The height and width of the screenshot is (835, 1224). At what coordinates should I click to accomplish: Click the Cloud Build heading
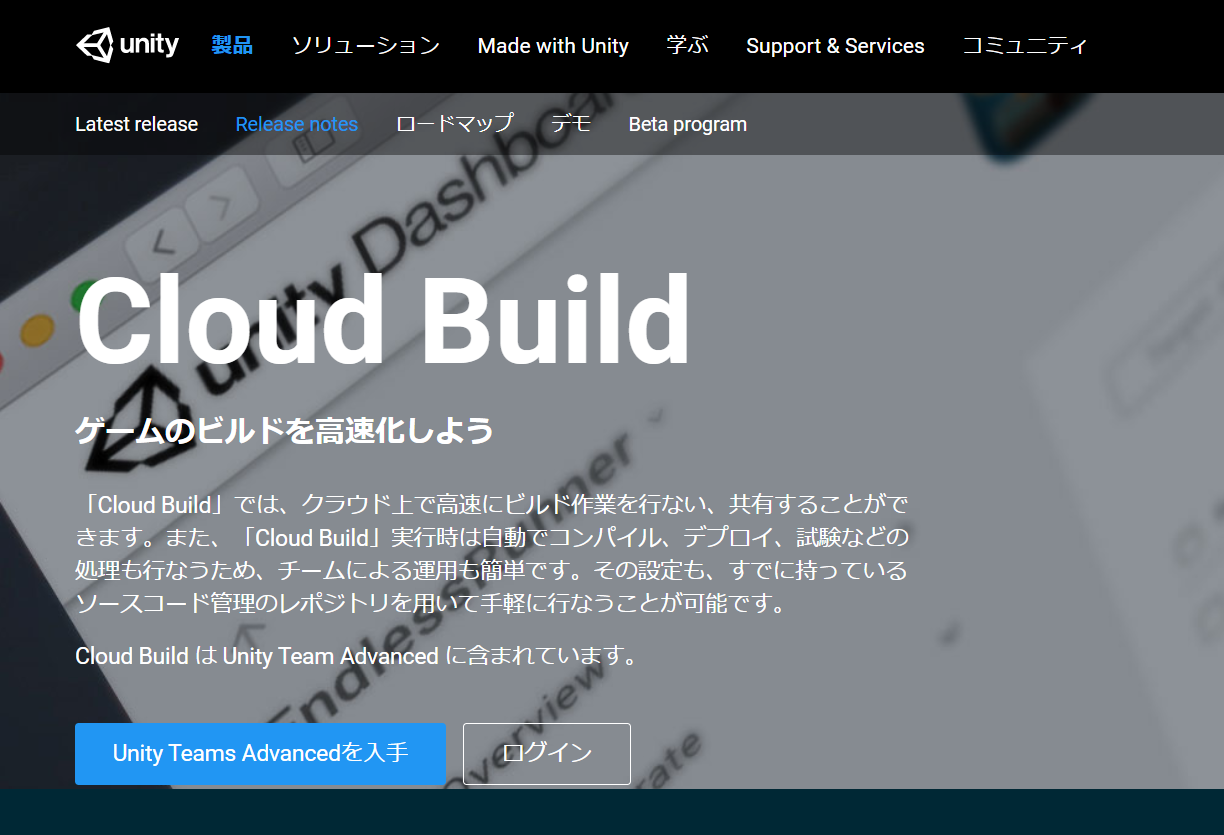pos(383,320)
